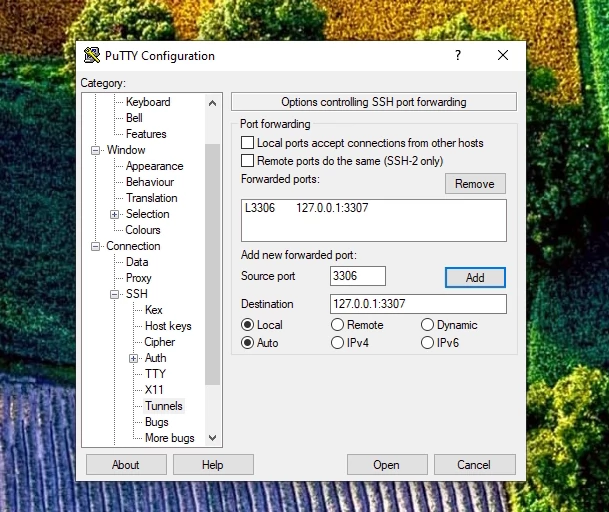
Task: Select the Selection category label
Action: (x=148, y=214)
